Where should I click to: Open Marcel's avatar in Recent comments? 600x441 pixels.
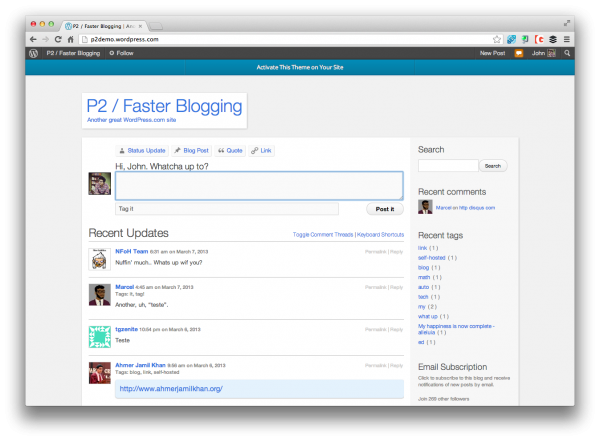(x=425, y=207)
